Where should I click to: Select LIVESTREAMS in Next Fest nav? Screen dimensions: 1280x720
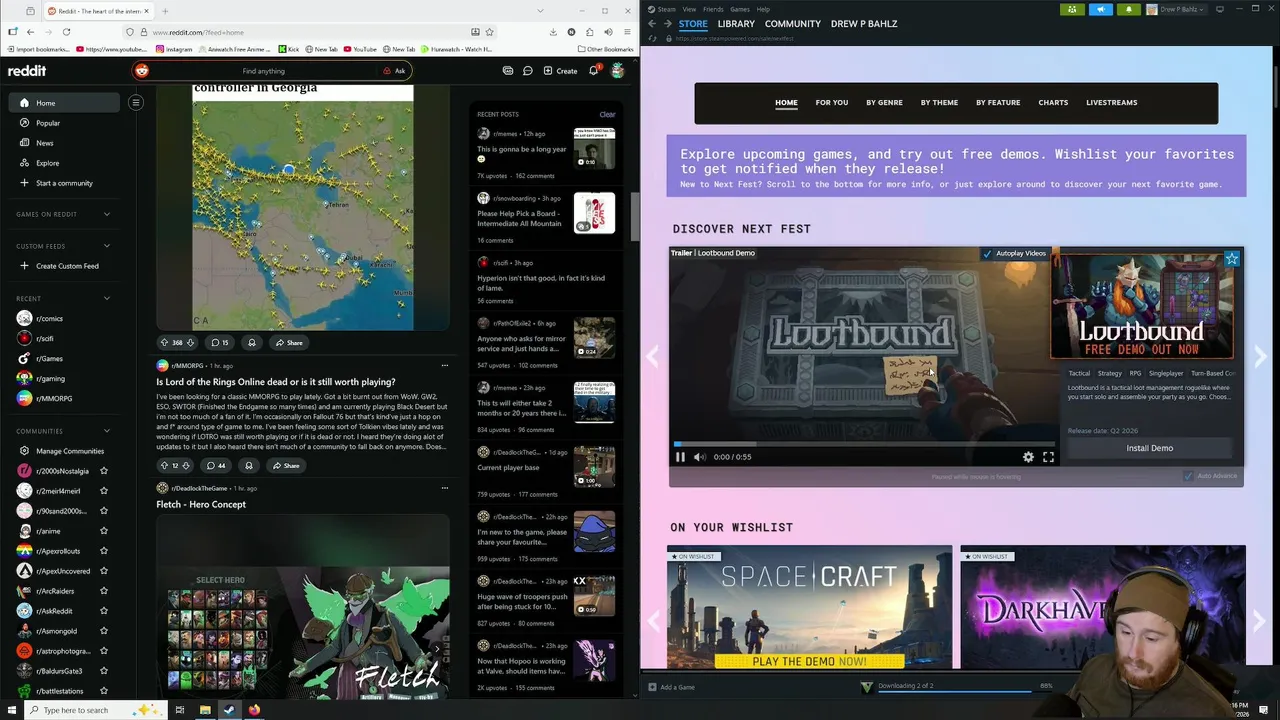click(x=1112, y=102)
